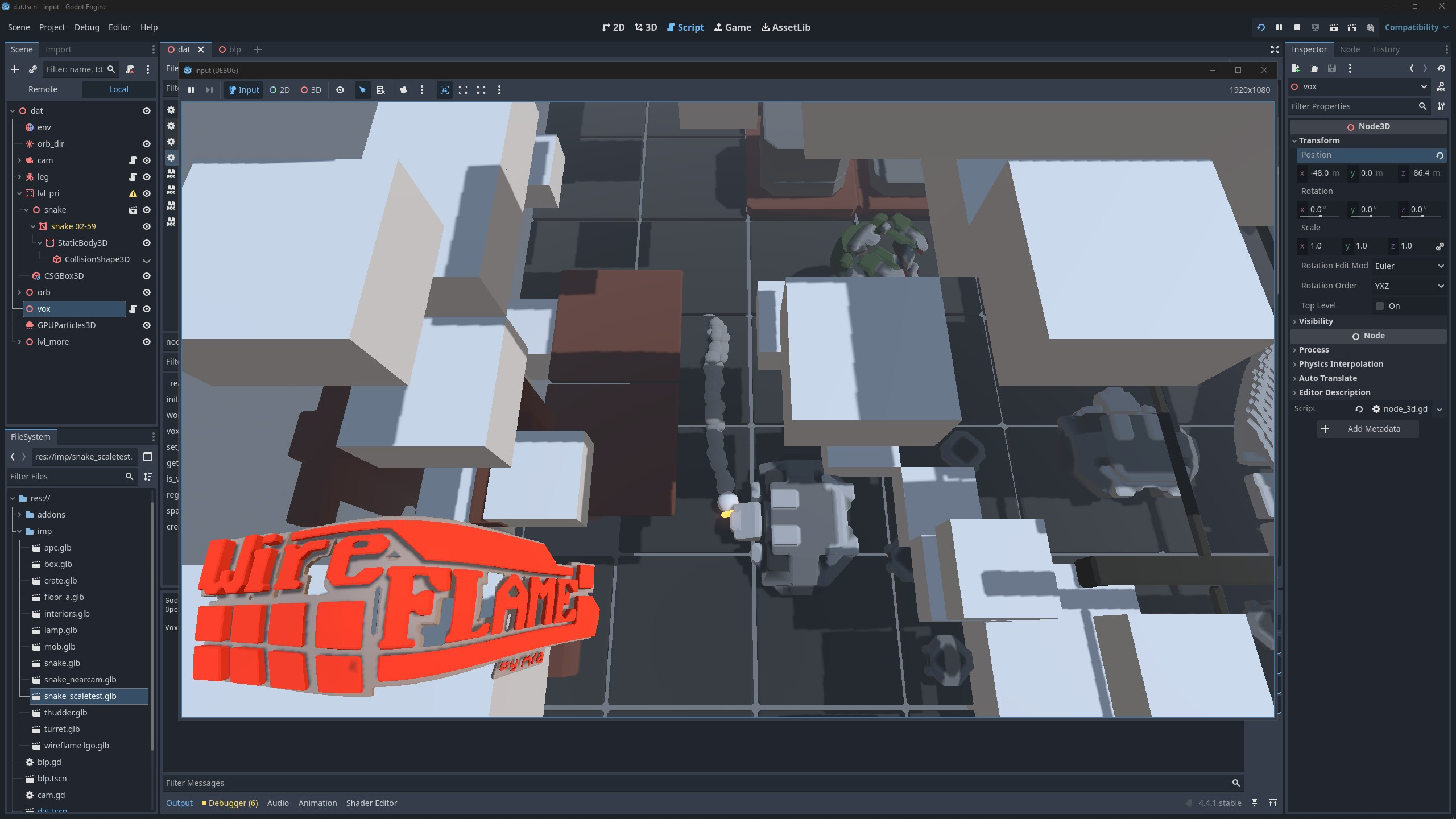Select the arrow select tool in game toolbar

(x=363, y=90)
